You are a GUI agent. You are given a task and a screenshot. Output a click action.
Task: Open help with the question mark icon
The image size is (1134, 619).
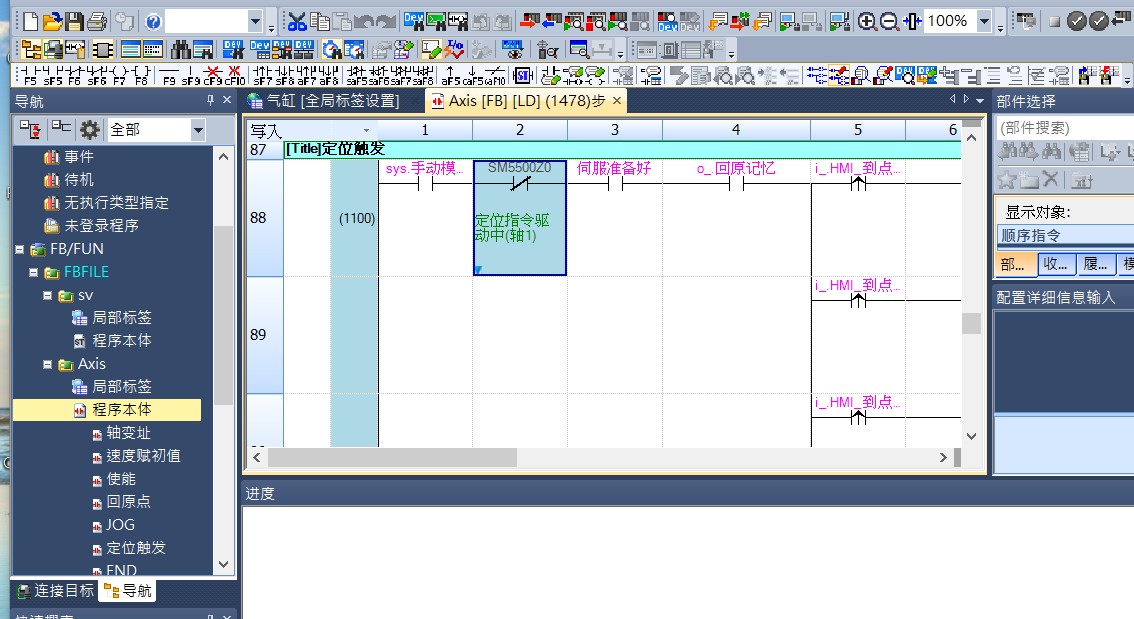[153, 21]
